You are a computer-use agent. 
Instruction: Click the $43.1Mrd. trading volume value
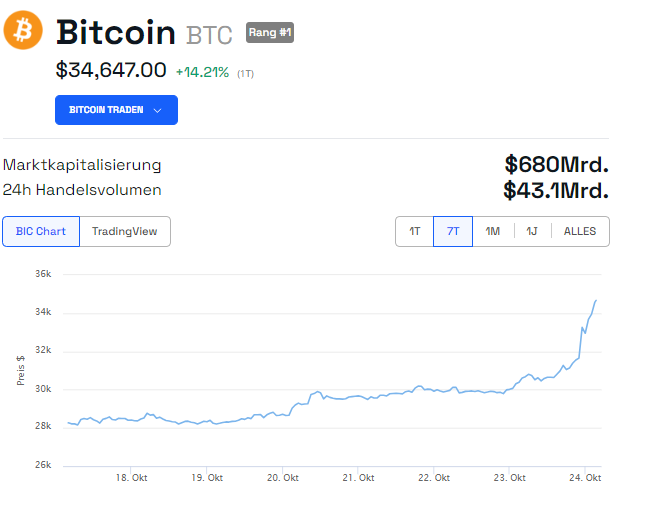[x=556, y=190]
